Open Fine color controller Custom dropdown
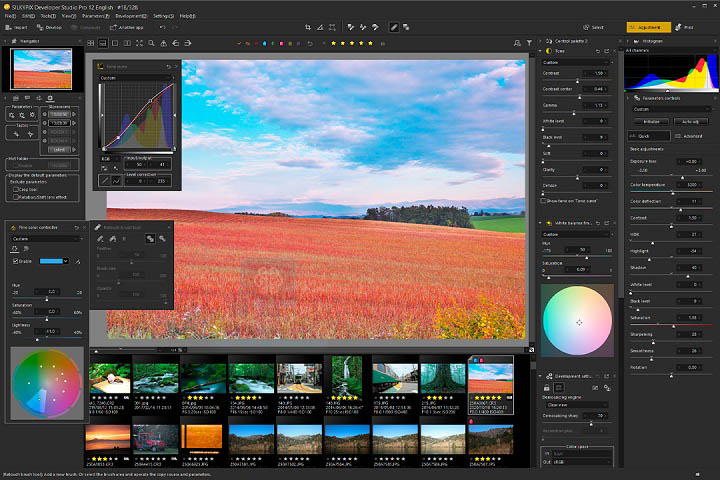 (x=46, y=239)
